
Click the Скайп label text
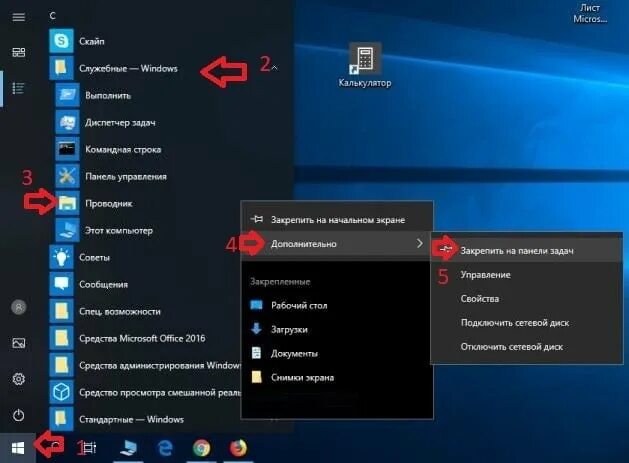click(x=92, y=41)
